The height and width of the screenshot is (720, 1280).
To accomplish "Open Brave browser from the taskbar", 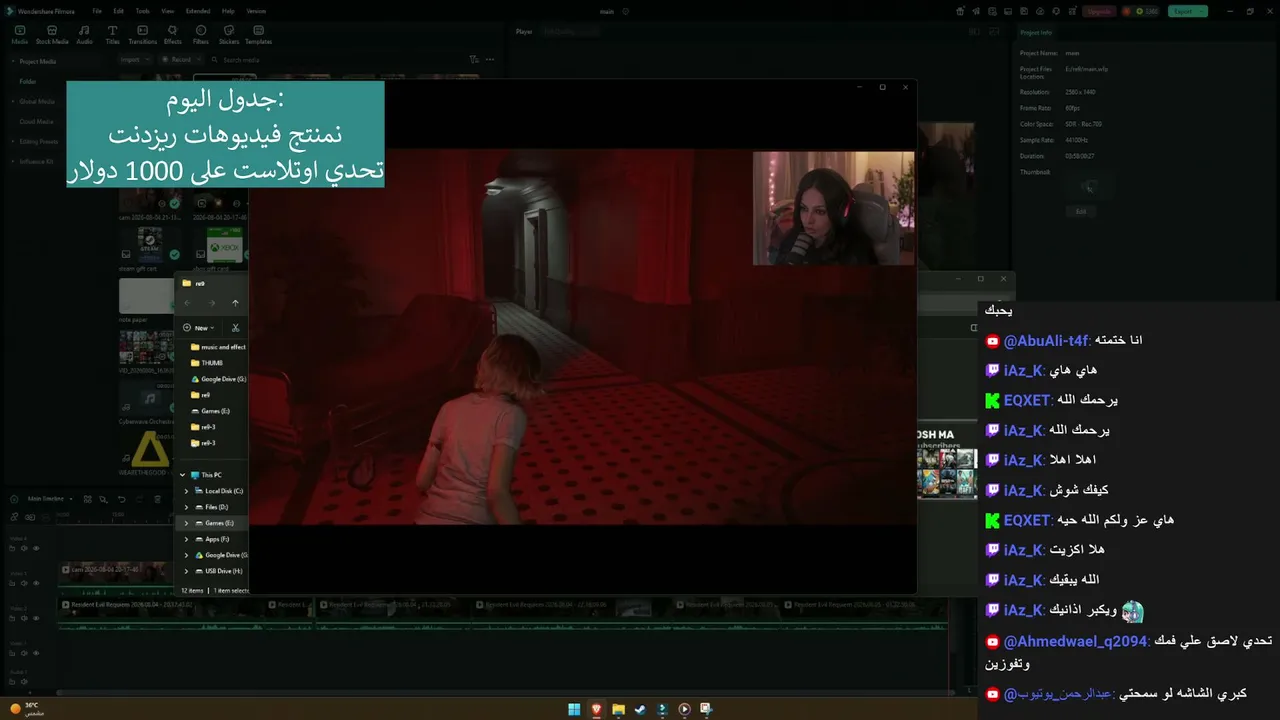I will click(x=597, y=709).
